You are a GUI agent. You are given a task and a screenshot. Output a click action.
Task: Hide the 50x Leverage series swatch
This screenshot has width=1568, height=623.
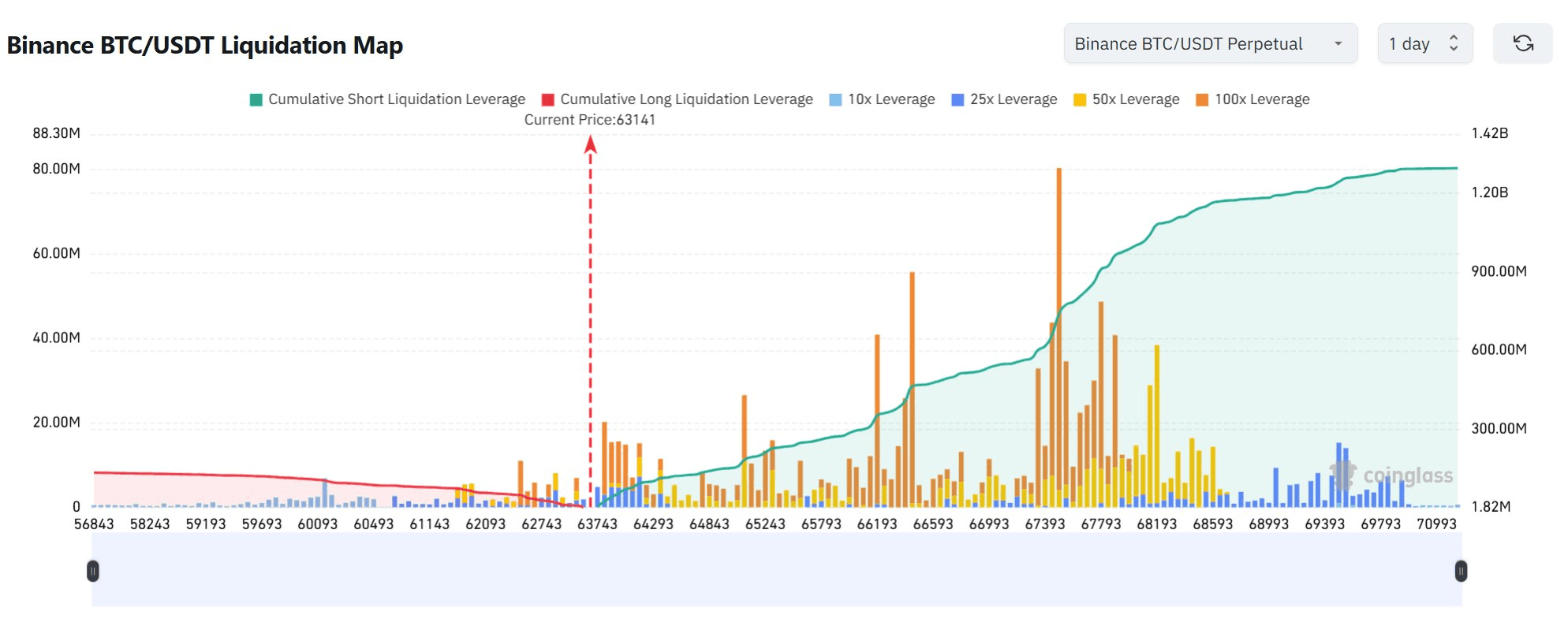[1080, 99]
